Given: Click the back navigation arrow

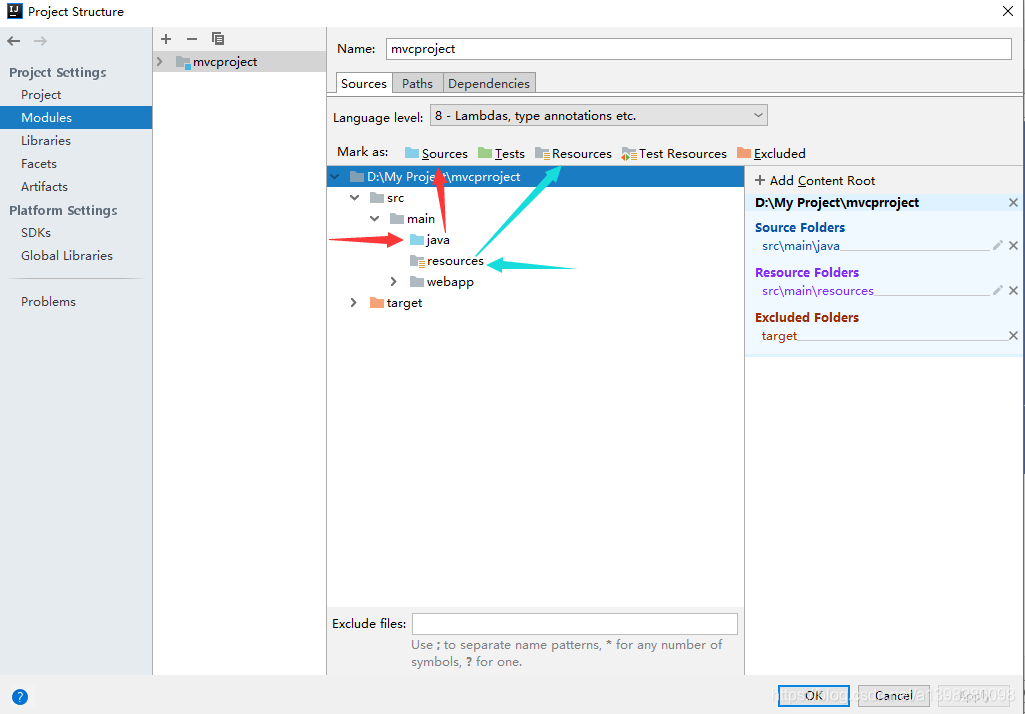Looking at the screenshot, I should [x=14, y=41].
